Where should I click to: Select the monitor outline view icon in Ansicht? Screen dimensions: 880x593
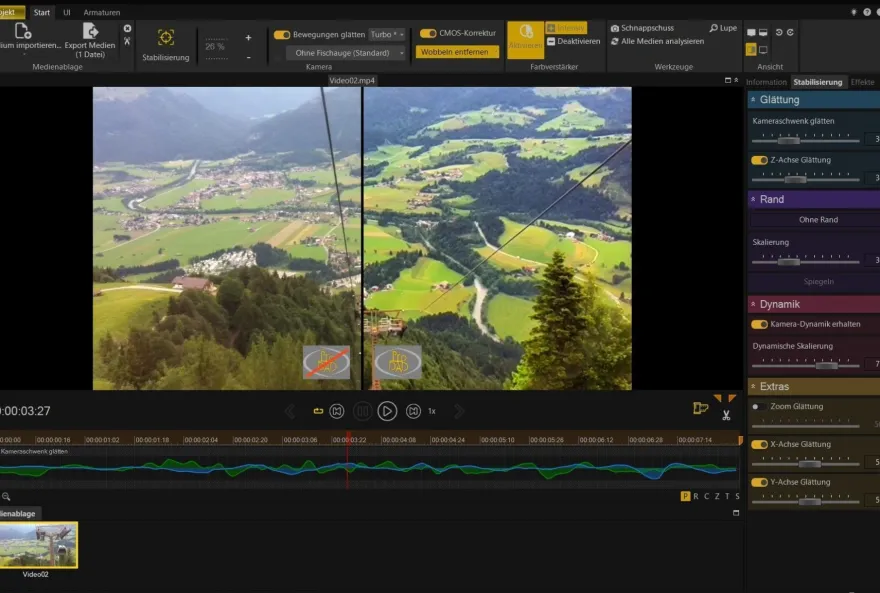(x=763, y=50)
